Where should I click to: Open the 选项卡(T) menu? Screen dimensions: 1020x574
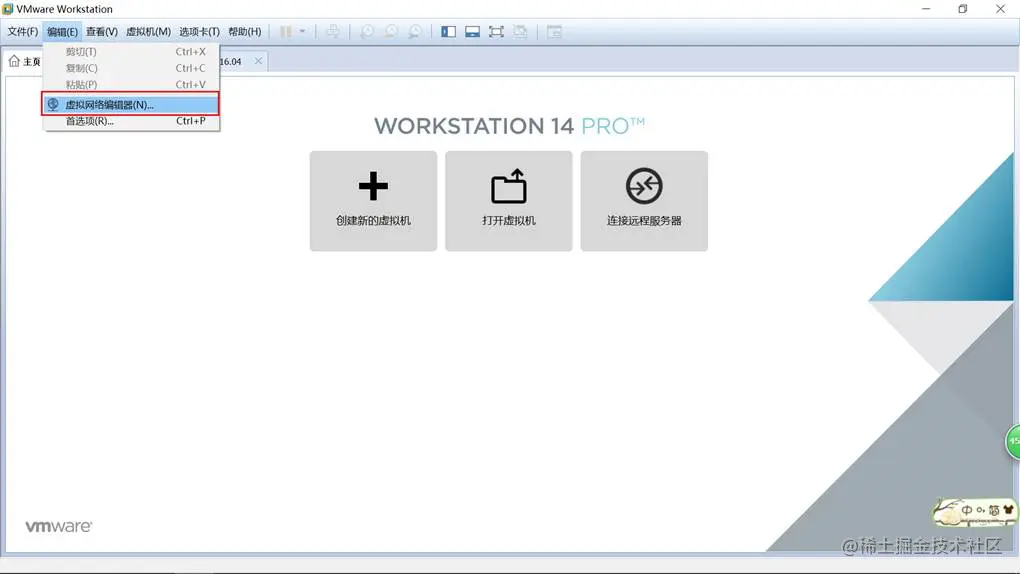click(199, 31)
